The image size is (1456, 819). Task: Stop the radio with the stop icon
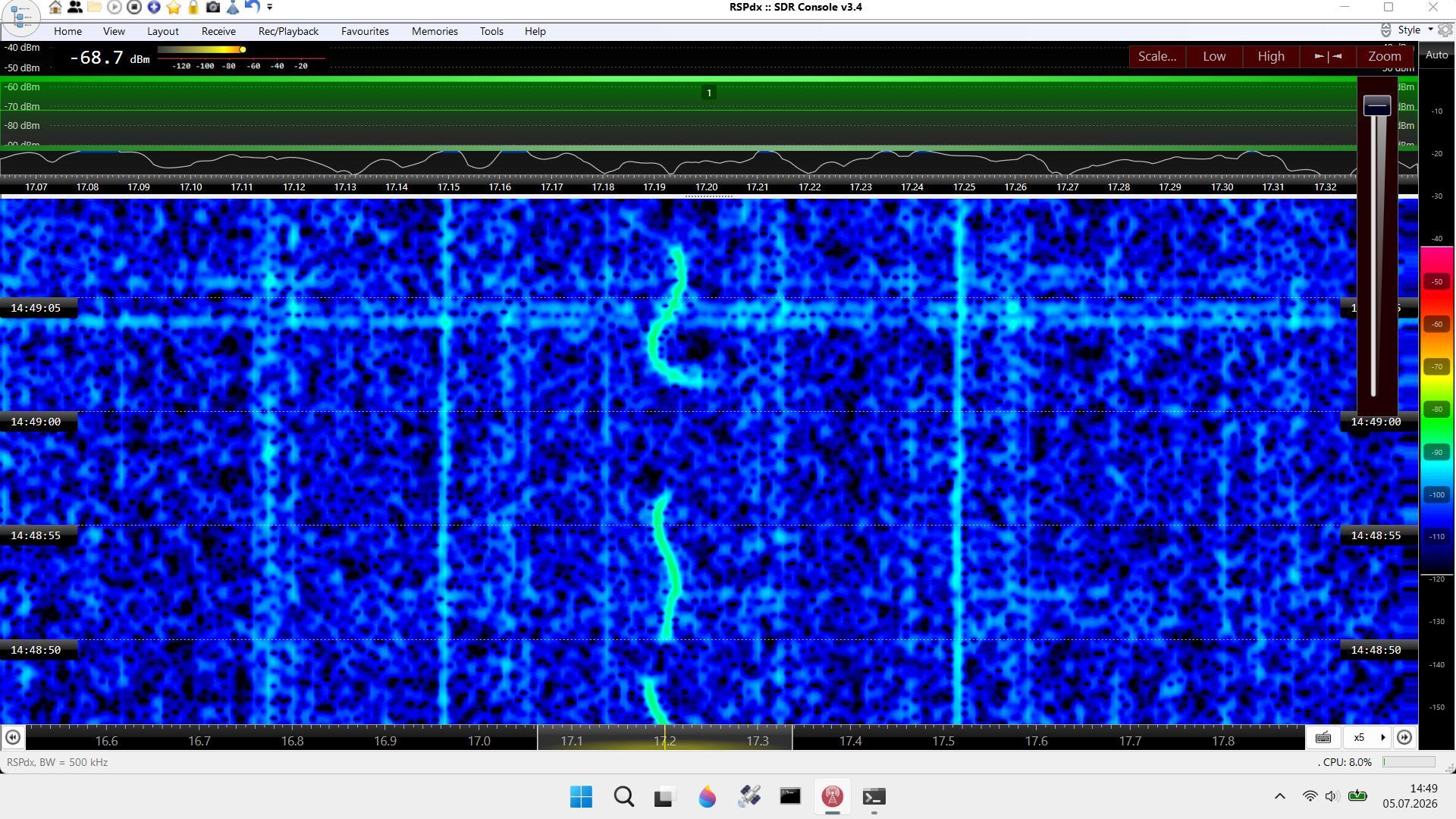point(134,8)
